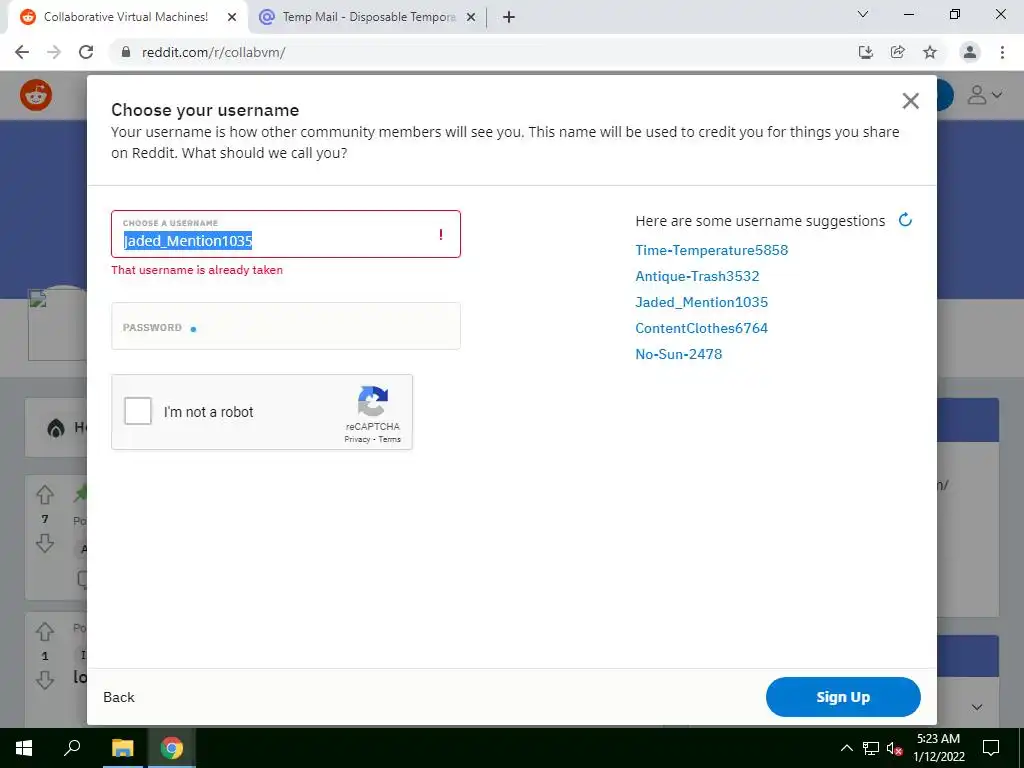
Task: Click the muted volume tray icon
Action: pyautogui.click(x=895, y=748)
